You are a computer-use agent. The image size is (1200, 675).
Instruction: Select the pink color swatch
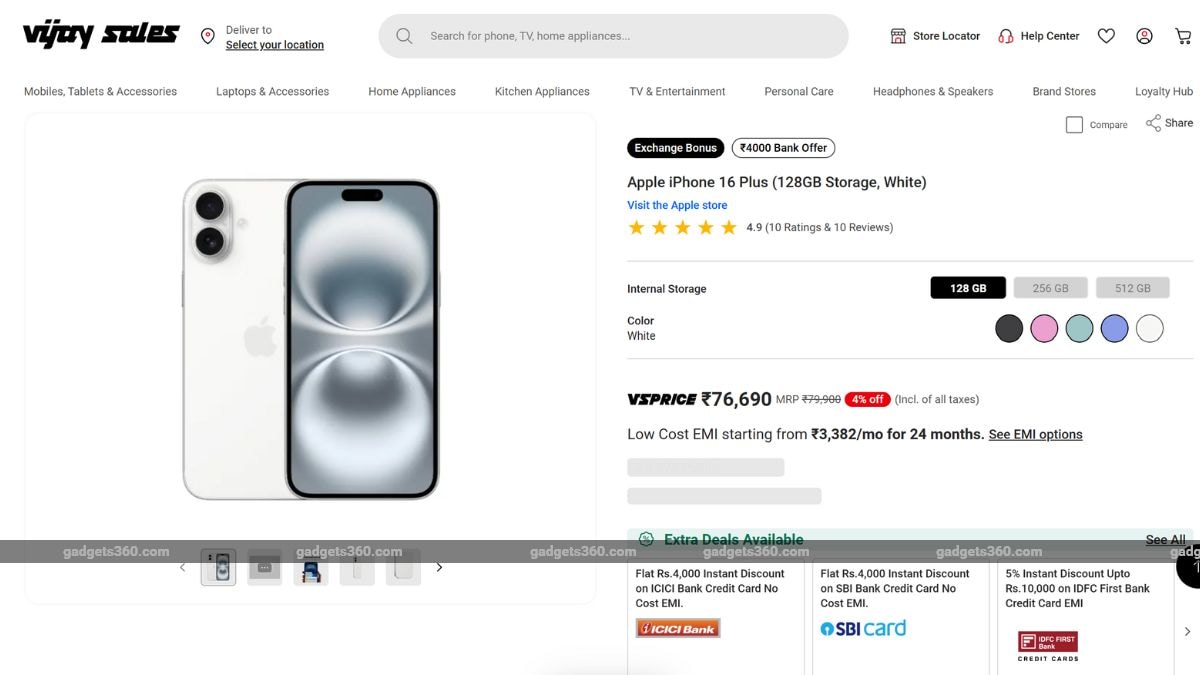point(1044,328)
